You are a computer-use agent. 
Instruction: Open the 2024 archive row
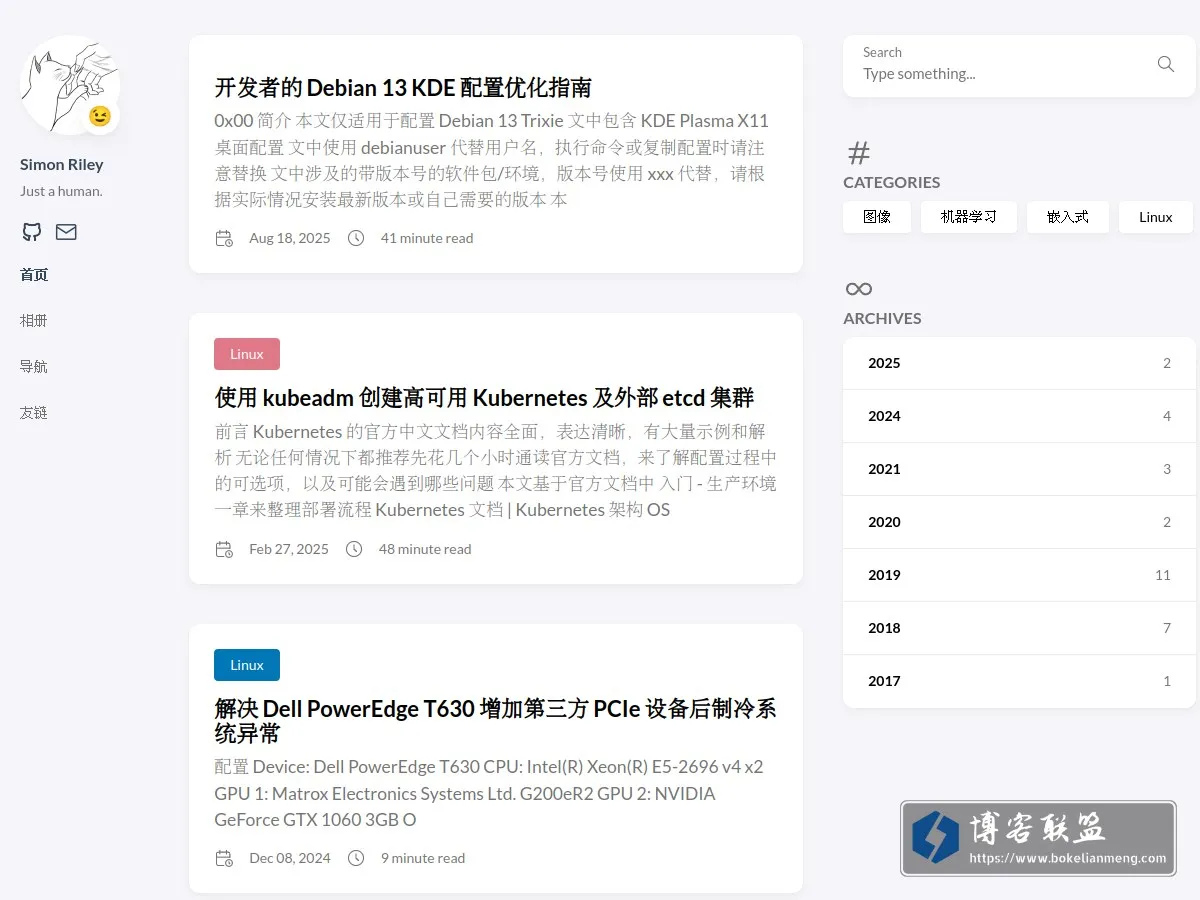pyautogui.click(x=1019, y=416)
